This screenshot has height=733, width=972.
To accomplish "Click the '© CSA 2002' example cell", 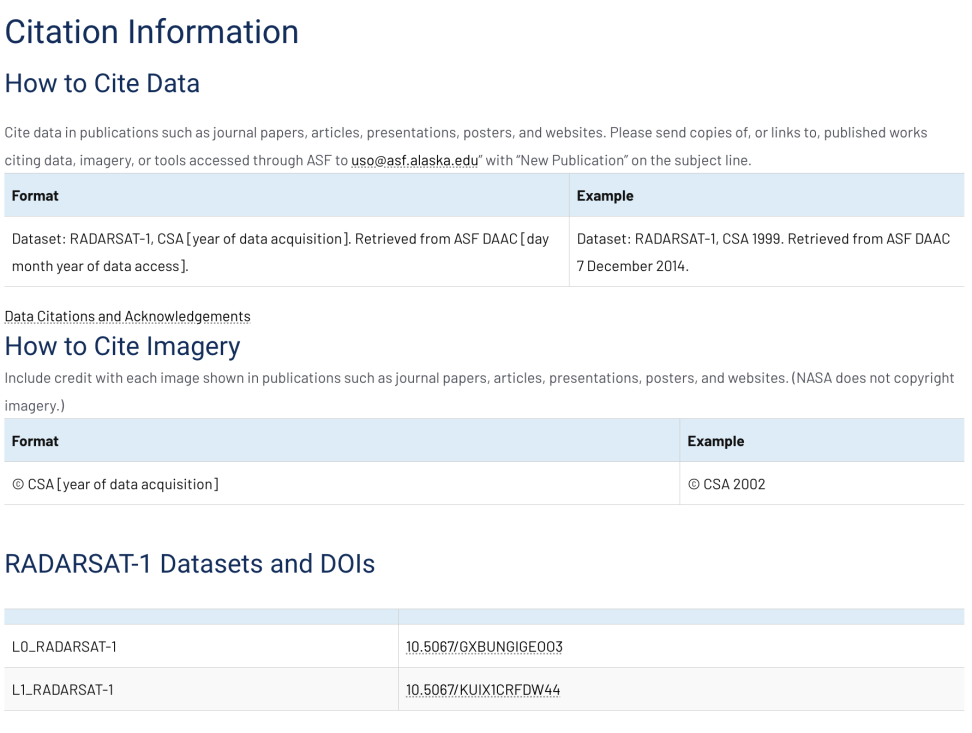I will pyautogui.click(x=822, y=484).
